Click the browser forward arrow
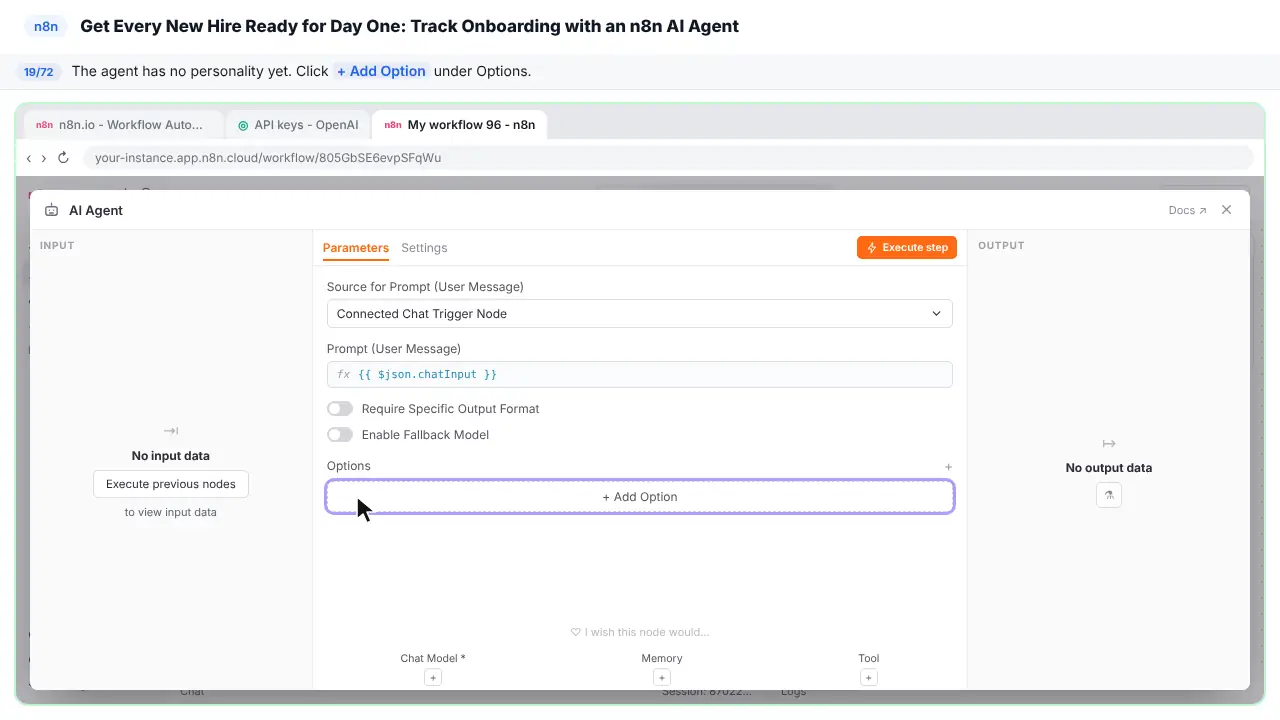The width and height of the screenshot is (1280, 720). 43,158
